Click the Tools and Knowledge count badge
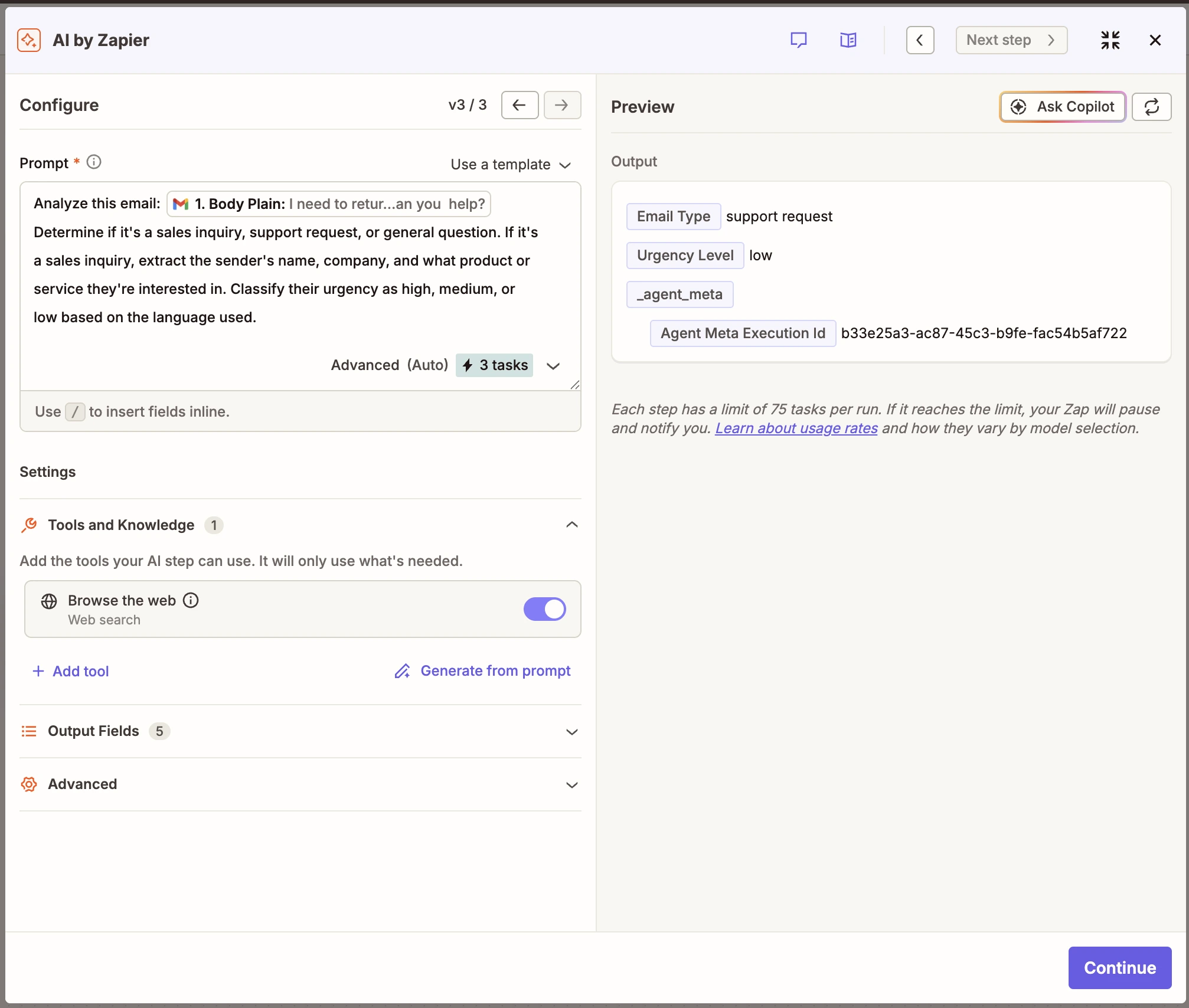The height and width of the screenshot is (1008, 1189). tap(214, 525)
